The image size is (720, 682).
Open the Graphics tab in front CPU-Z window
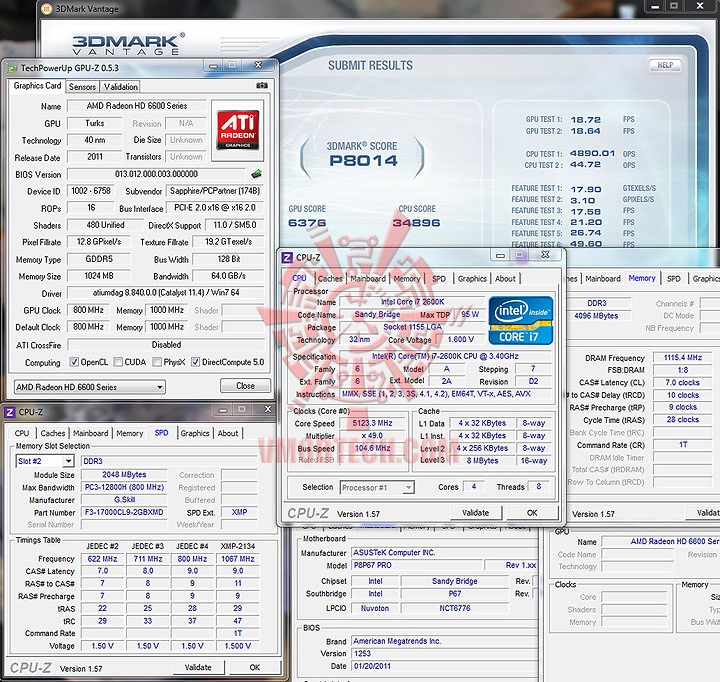(472, 279)
